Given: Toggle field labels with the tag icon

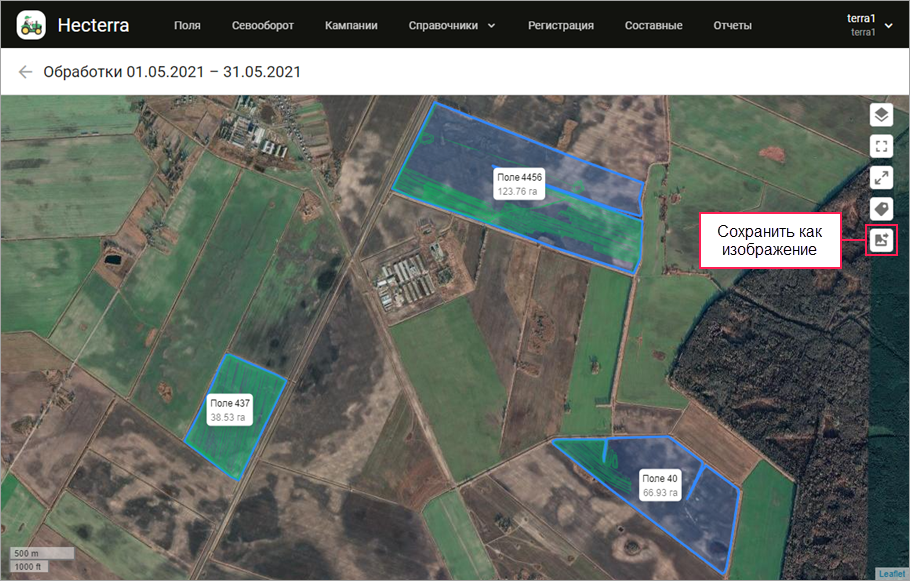Looking at the screenshot, I should tap(881, 209).
